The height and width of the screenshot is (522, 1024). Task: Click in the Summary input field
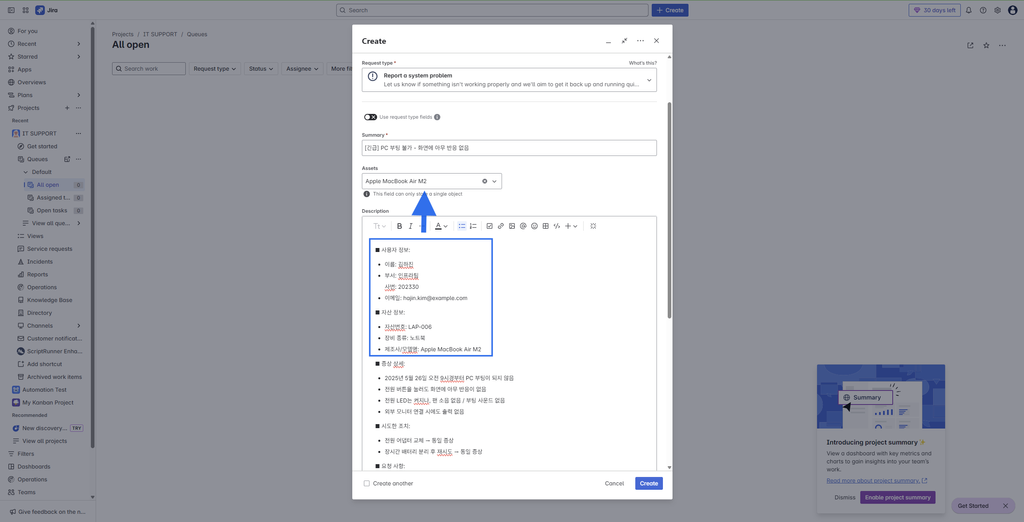pos(509,148)
